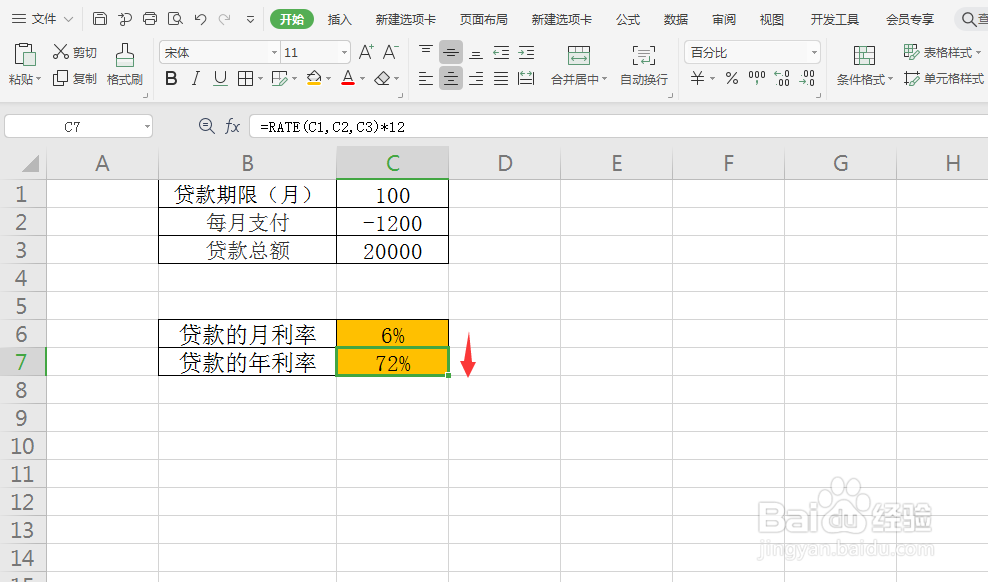This screenshot has width=988, height=582.
Task: Click the 单元格样式 cell style button
Action: coord(943,79)
